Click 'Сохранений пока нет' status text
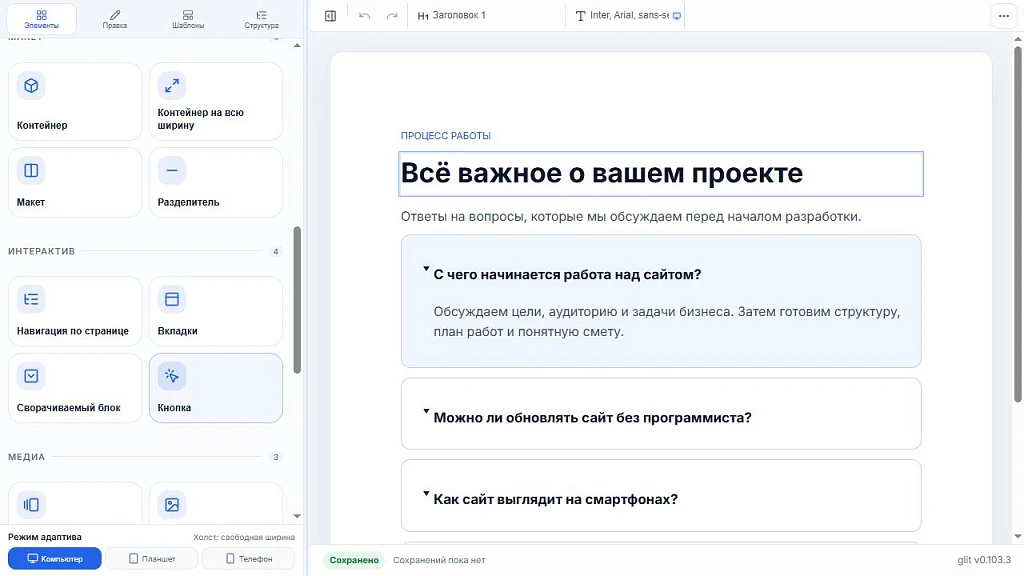Image resolution: width=1024 pixels, height=576 pixels. click(439, 560)
